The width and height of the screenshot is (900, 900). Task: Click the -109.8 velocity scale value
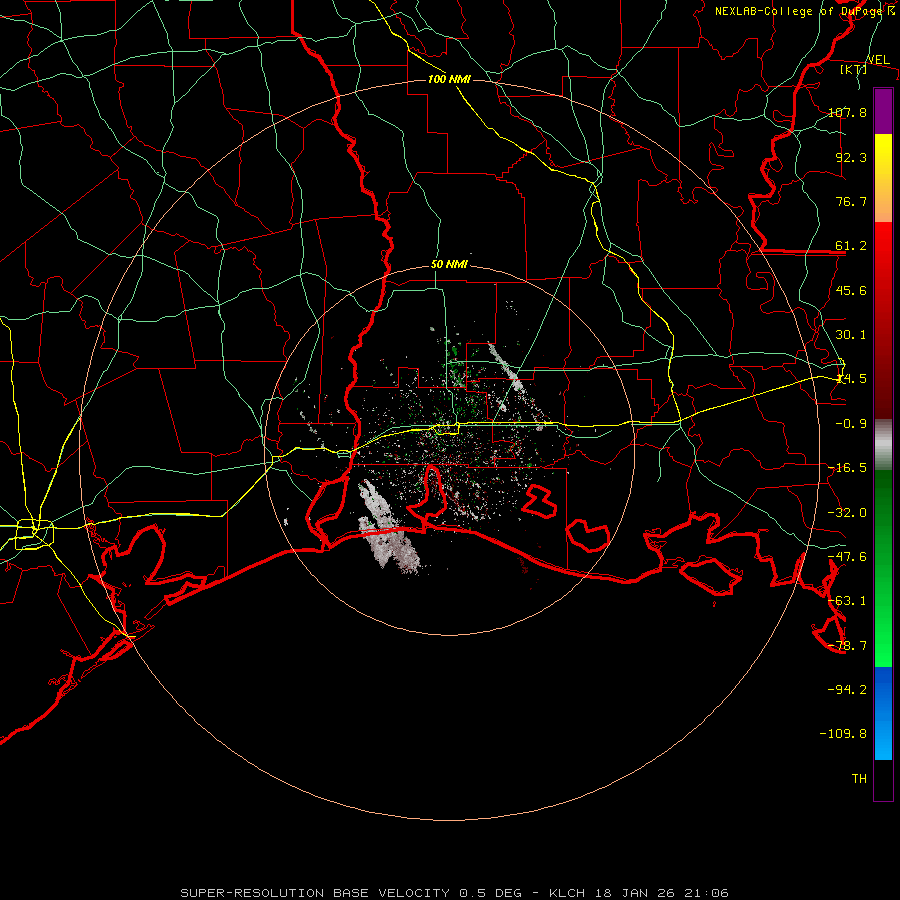pyautogui.click(x=843, y=734)
